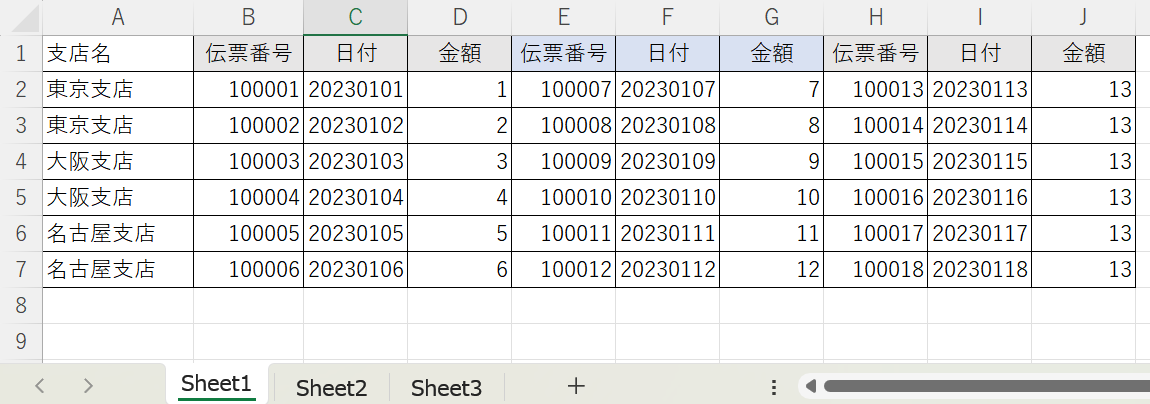1150x404 pixels.
Task: Click cell containing 20230104
Action: [x=356, y=197]
